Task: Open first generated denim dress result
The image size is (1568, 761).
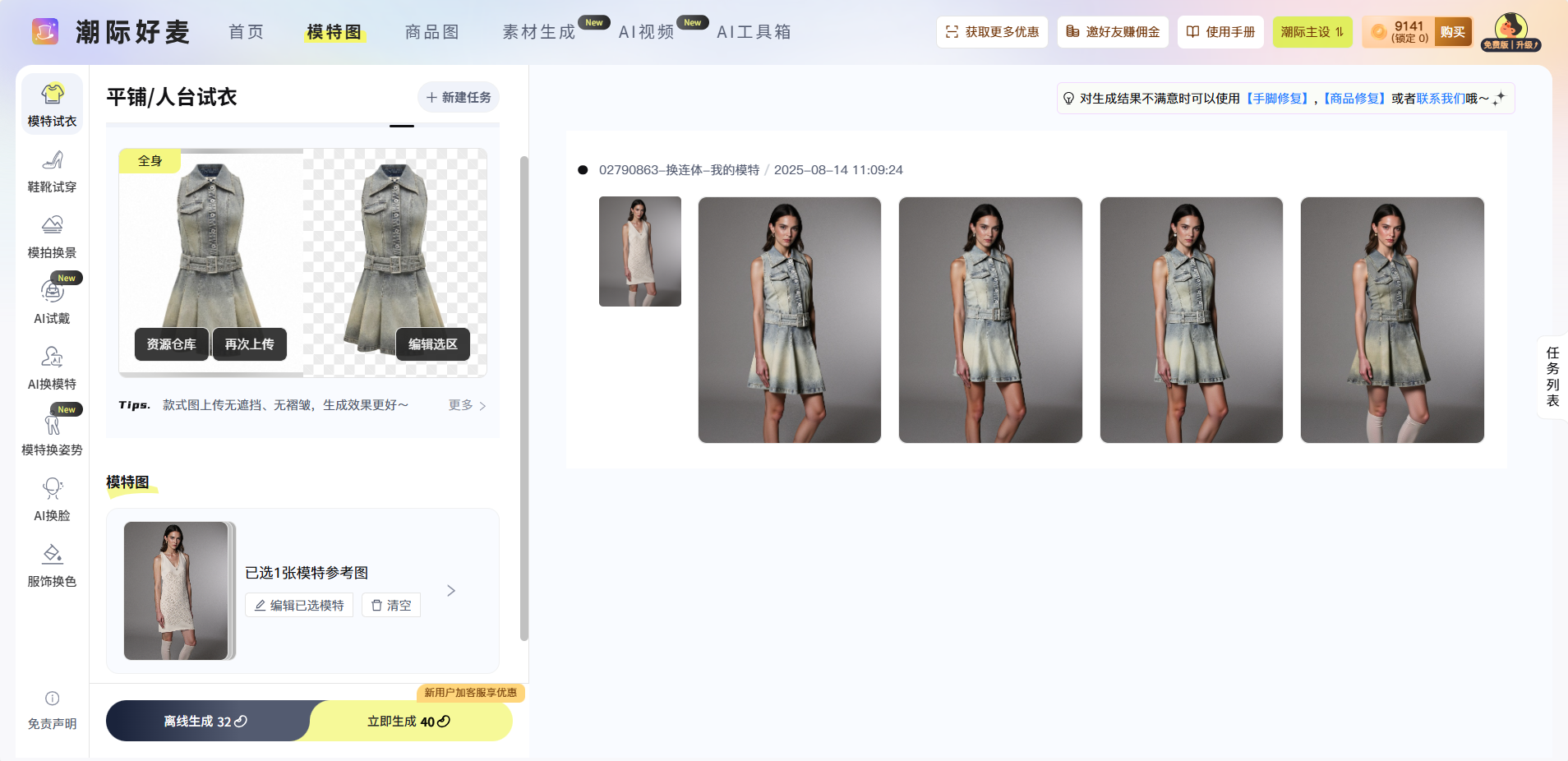Action: click(x=790, y=320)
